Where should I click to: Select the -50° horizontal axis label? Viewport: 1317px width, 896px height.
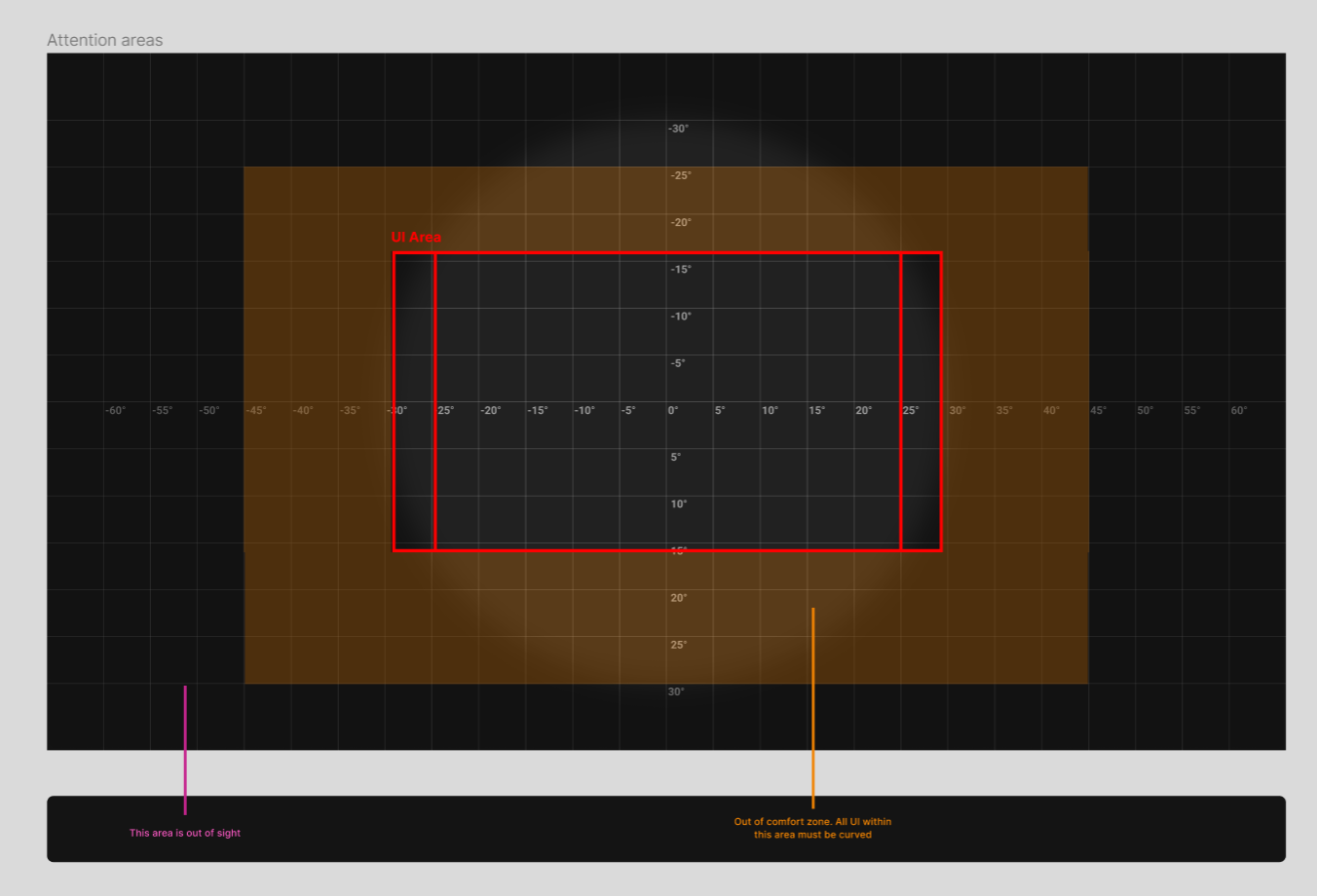click(x=208, y=410)
